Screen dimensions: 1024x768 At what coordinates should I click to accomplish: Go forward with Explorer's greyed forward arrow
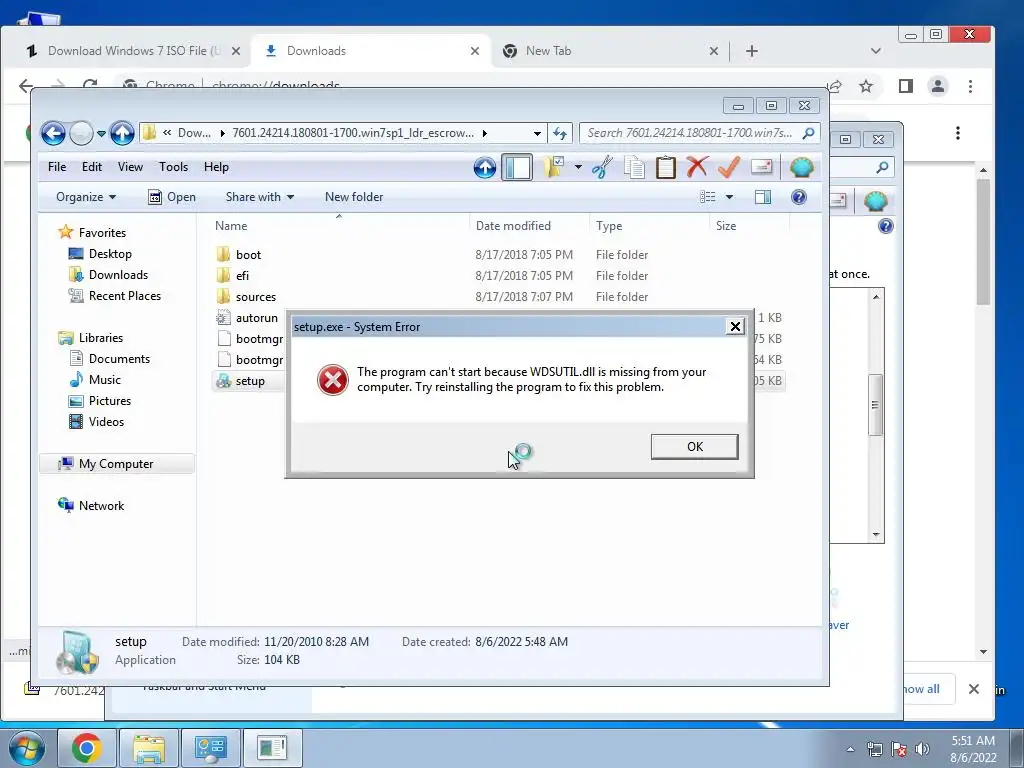coord(81,133)
